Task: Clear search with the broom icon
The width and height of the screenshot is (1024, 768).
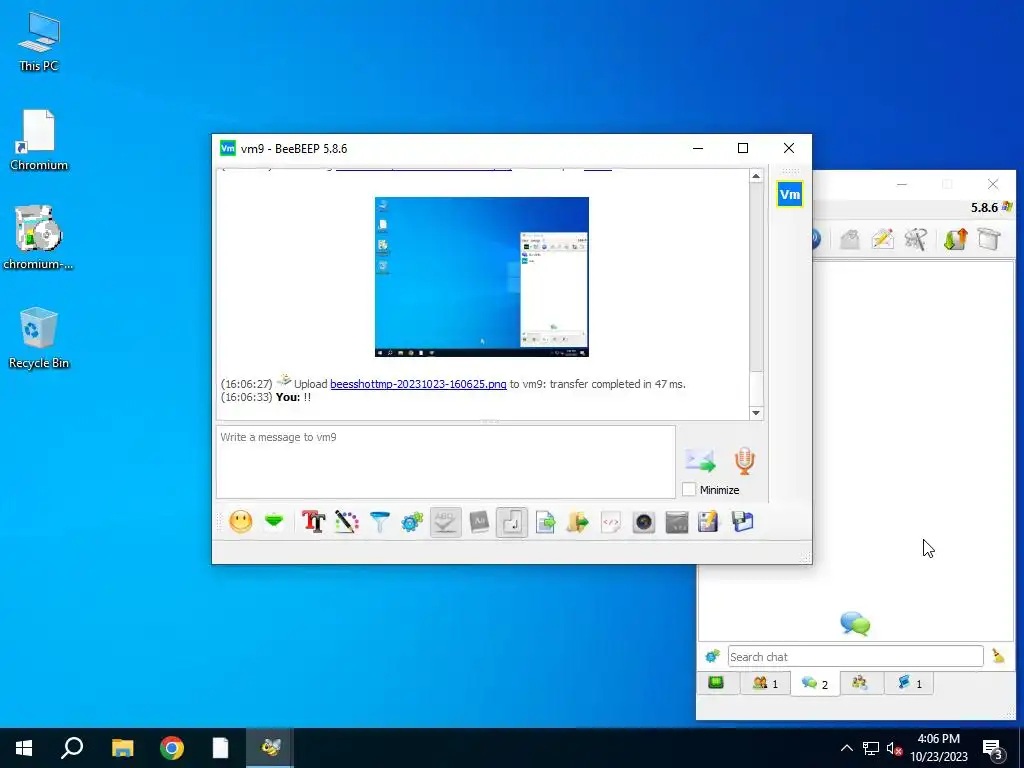Action: (x=999, y=656)
